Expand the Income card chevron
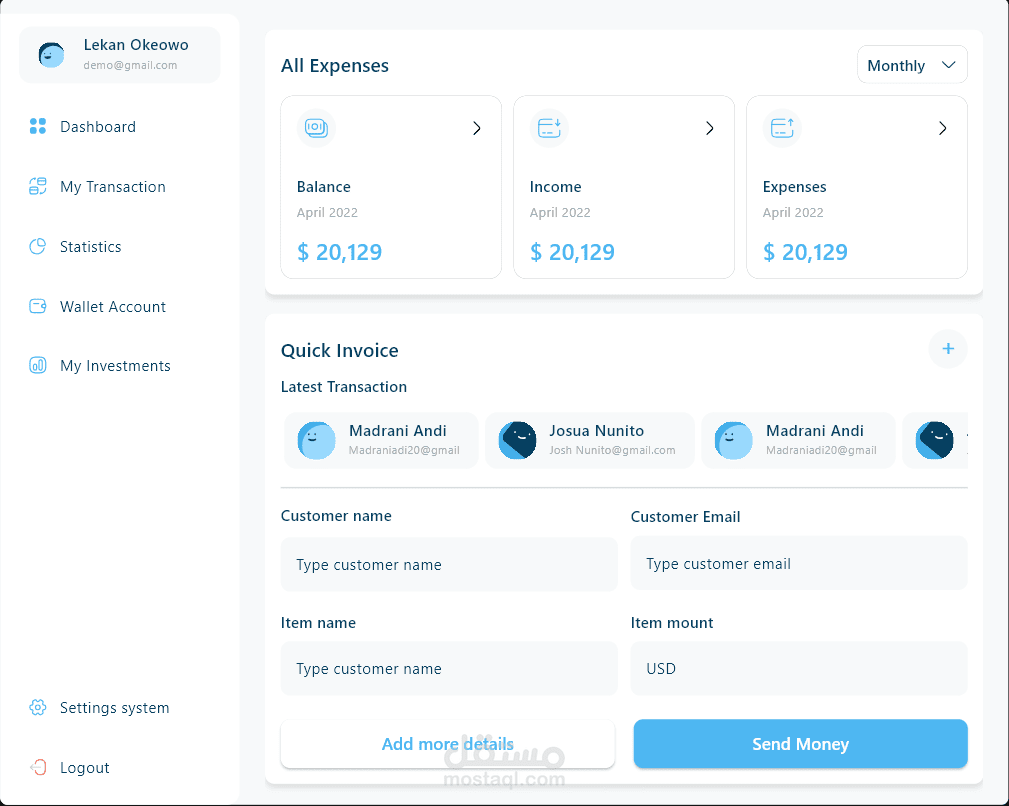 click(710, 128)
